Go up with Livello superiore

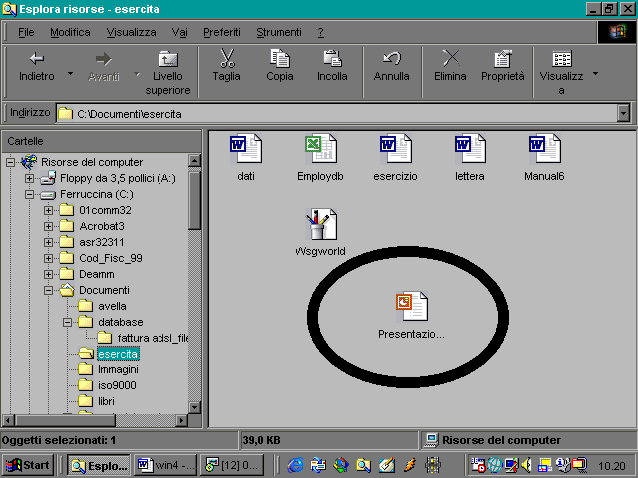(168, 73)
